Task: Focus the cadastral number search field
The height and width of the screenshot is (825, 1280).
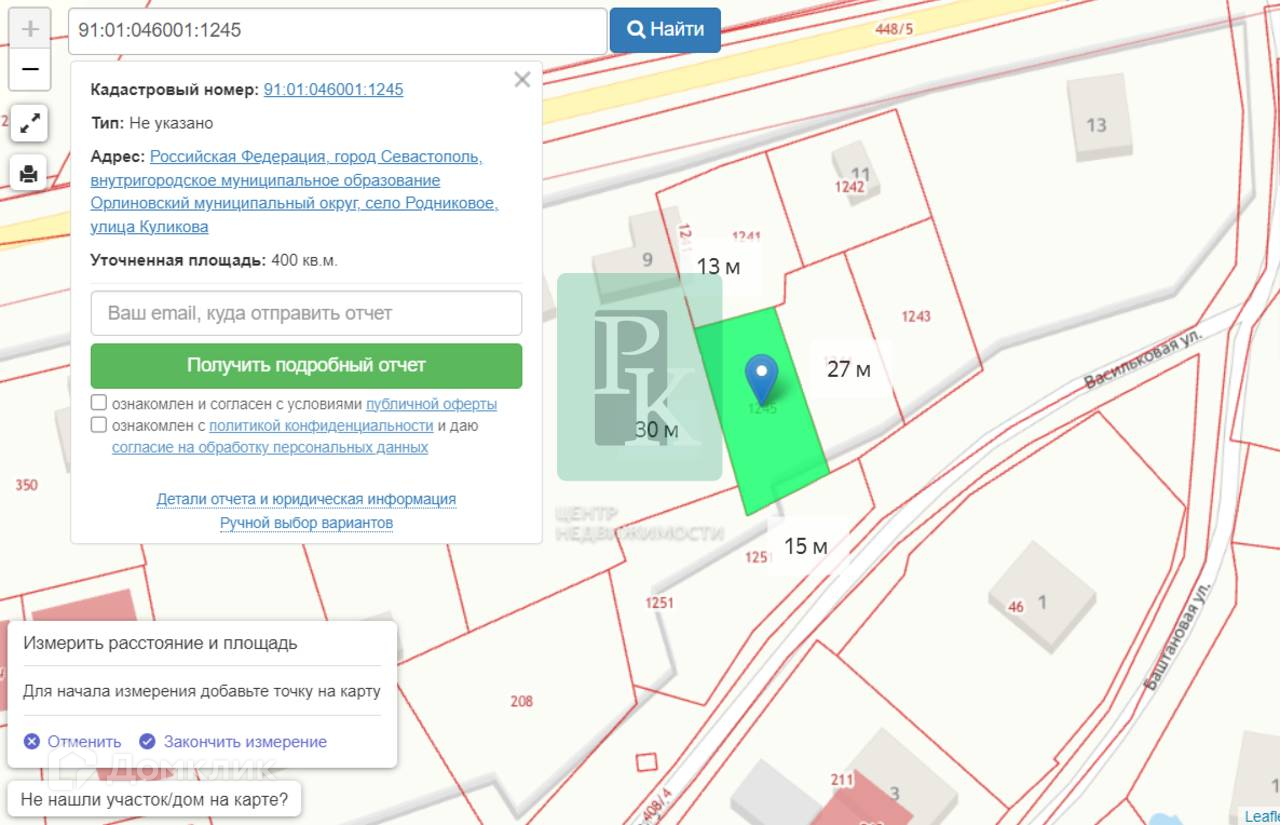Action: [x=338, y=30]
